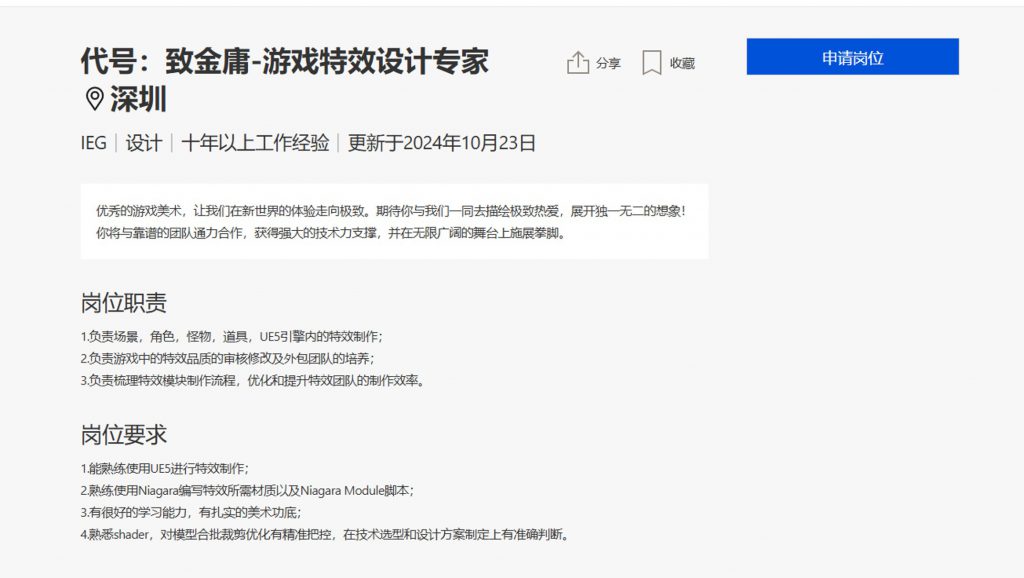Click the IEG department tag
The height and width of the screenshot is (578, 1024).
coord(93,142)
